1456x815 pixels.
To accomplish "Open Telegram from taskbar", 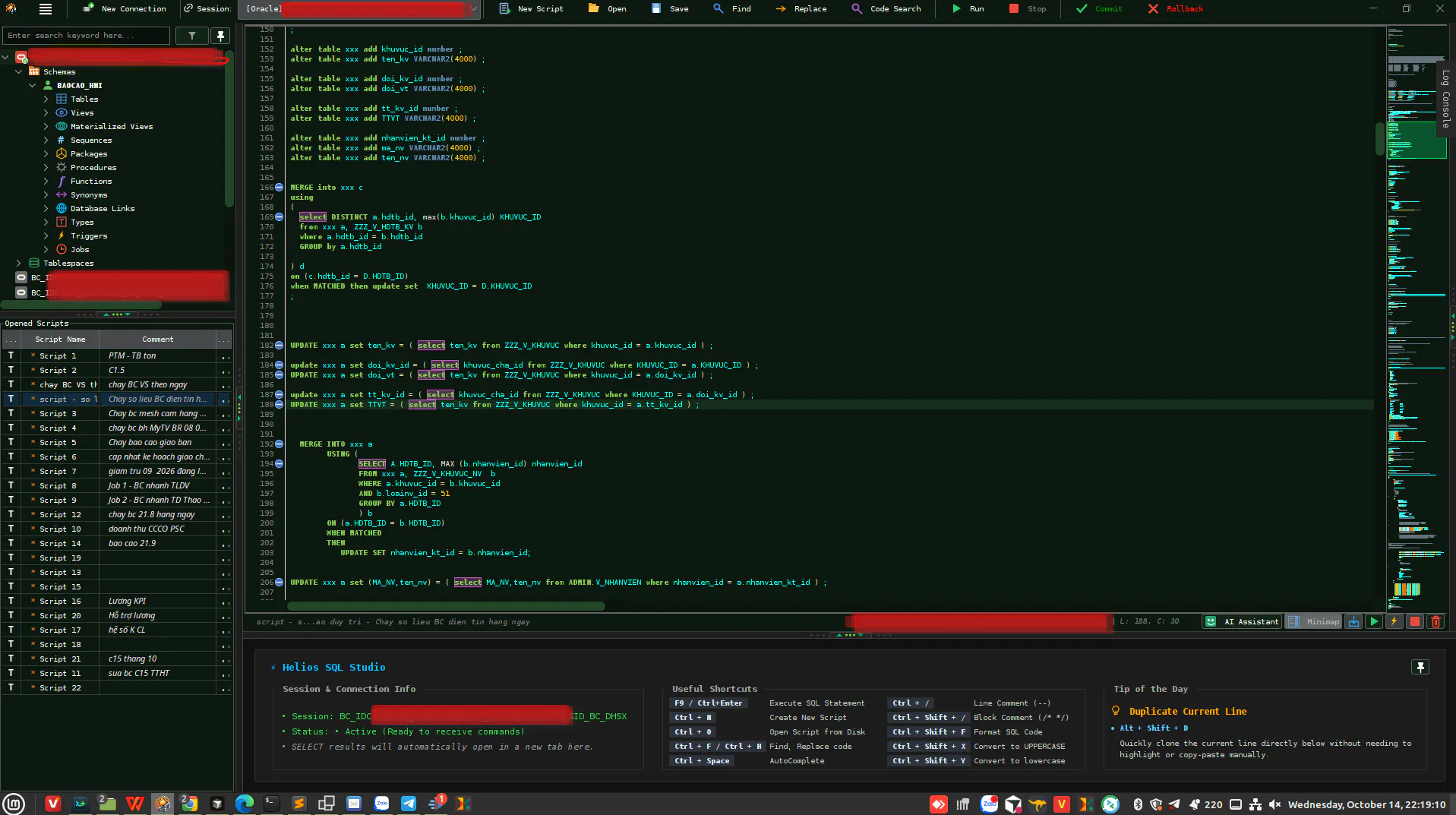I will [x=409, y=804].
